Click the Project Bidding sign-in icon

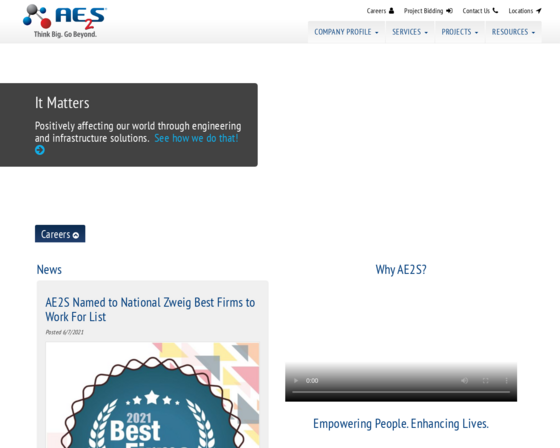click(449, 11)
